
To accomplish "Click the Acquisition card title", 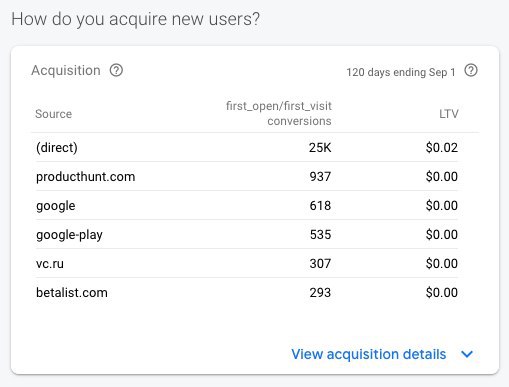I will pyautogui.click(x=66, y=70).
